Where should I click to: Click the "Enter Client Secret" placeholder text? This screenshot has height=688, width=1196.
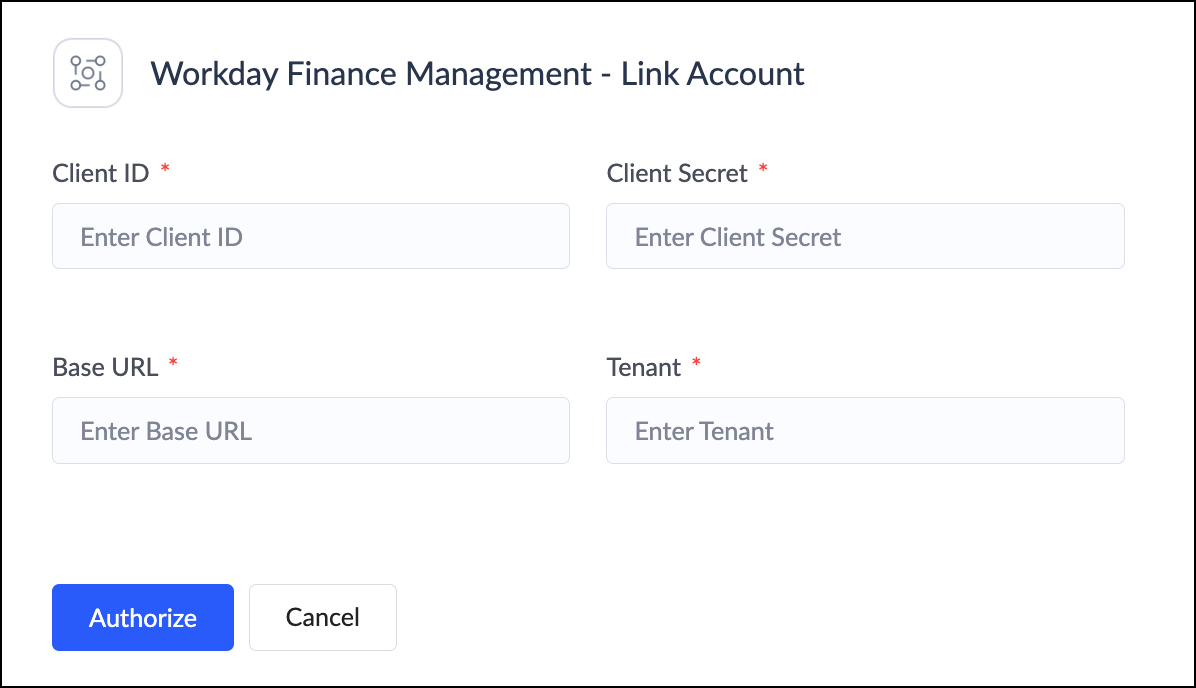[738, 238]
